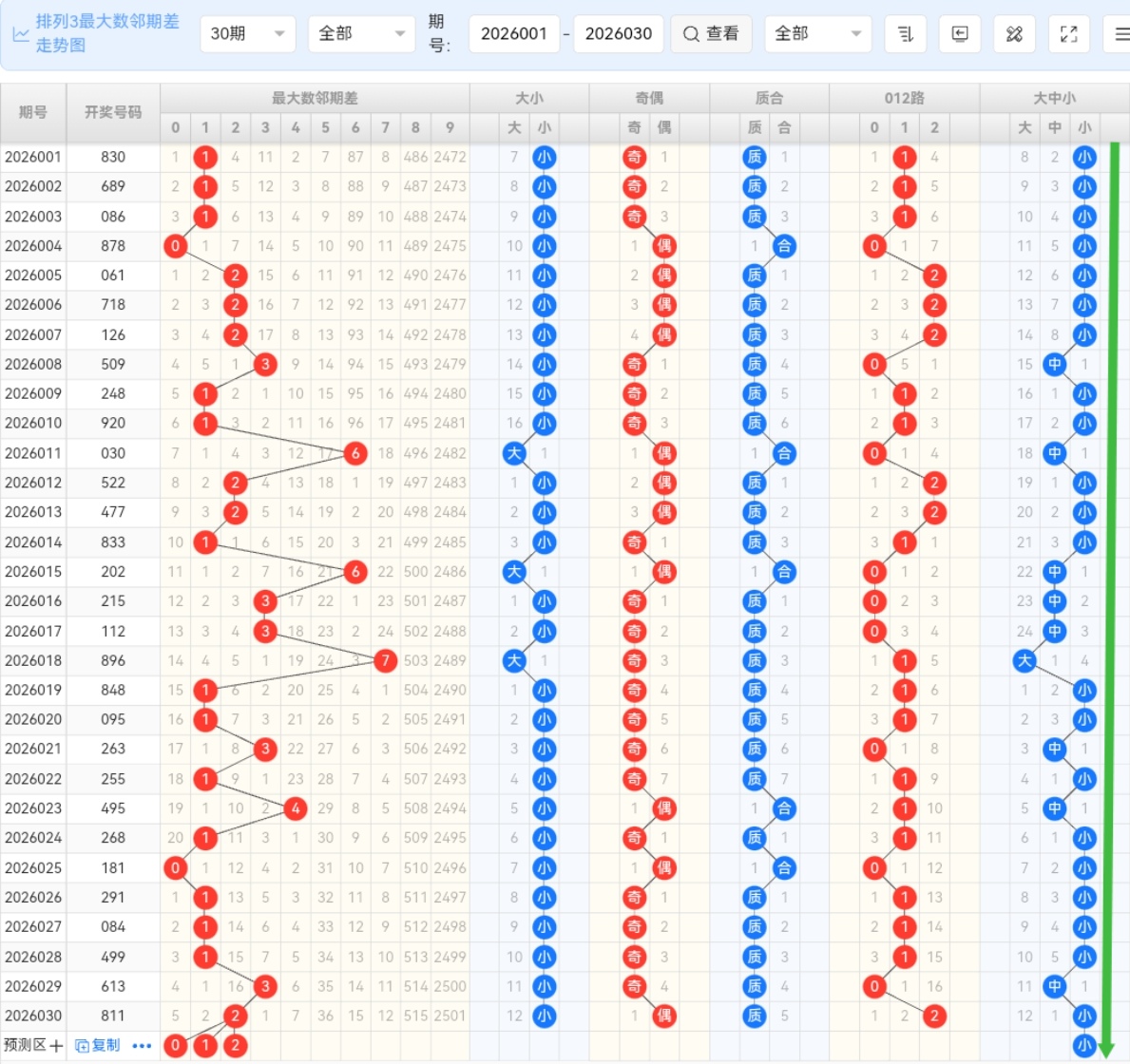
Task: Click the sort order icon in toolbar
Action: pyautogui.click(x=905, y=34)
